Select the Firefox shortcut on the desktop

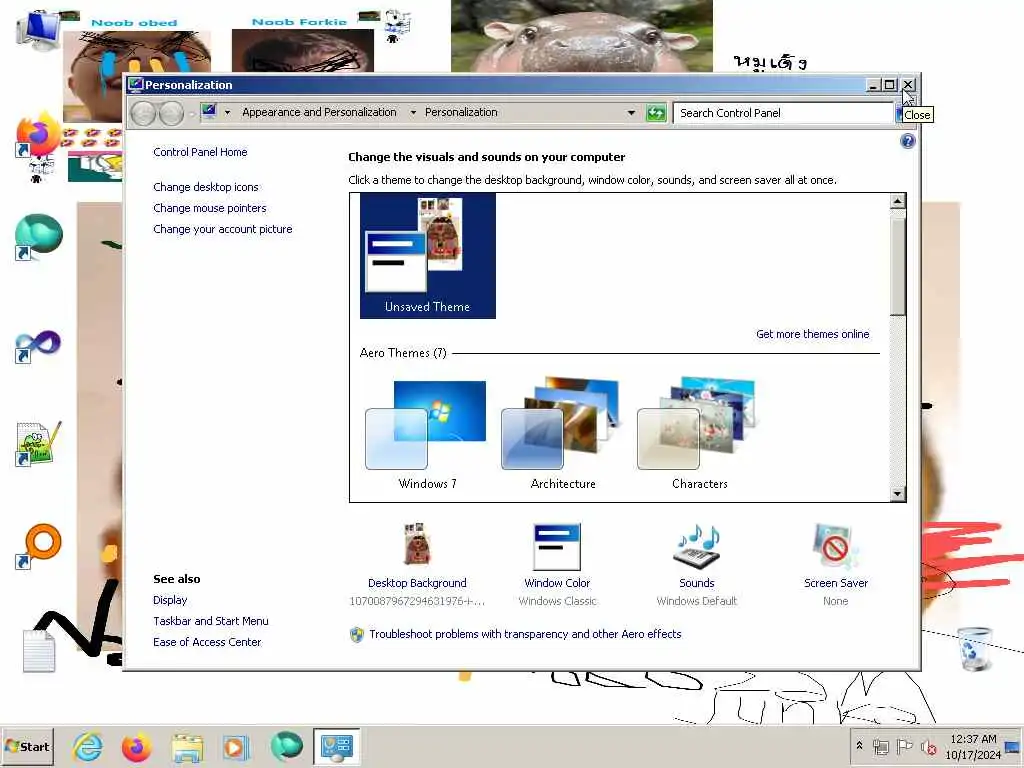(x=37, y=137)
